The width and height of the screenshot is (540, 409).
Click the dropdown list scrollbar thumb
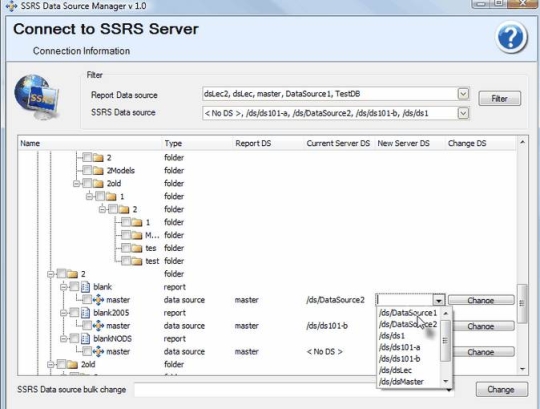pyautogui.click(x=445, y=341)
